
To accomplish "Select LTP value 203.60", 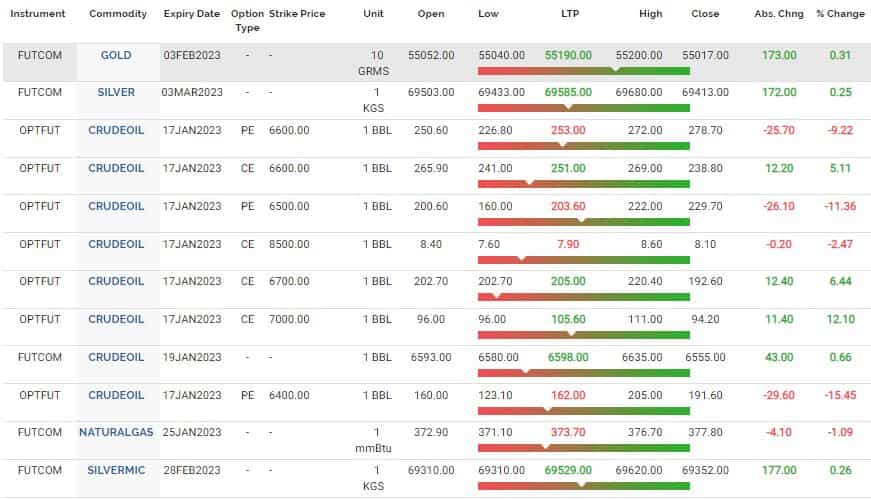I will pyautogui.click(x=568, y=206).
